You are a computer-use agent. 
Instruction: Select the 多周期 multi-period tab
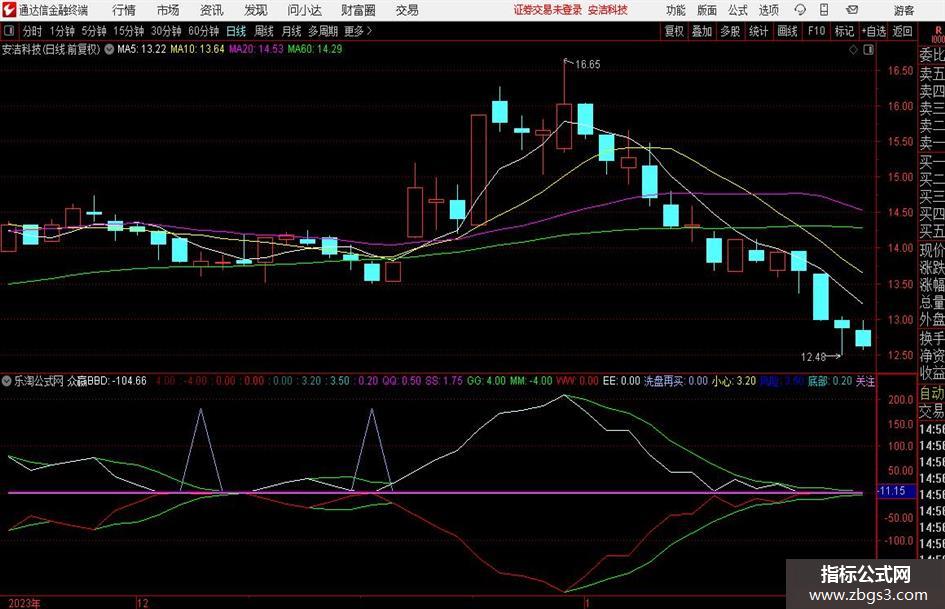pyautogui.click(x=323, y=31)
